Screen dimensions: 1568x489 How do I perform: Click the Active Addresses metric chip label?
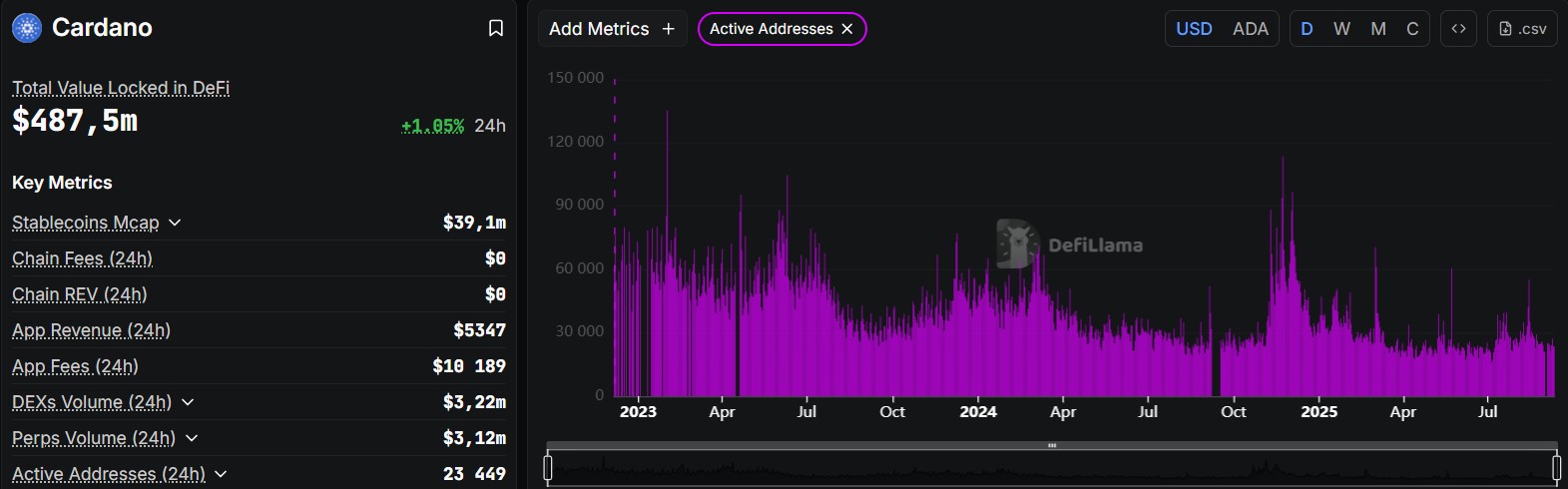click(x=771, y=29)
